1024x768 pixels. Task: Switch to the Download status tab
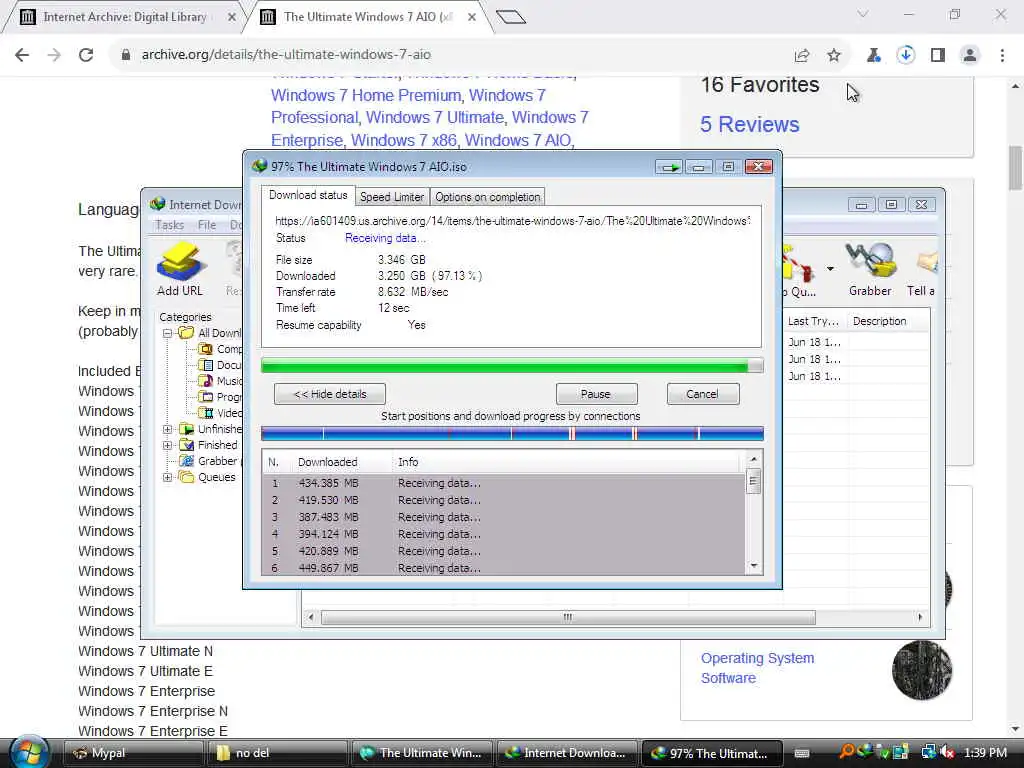tap(308, 195)
